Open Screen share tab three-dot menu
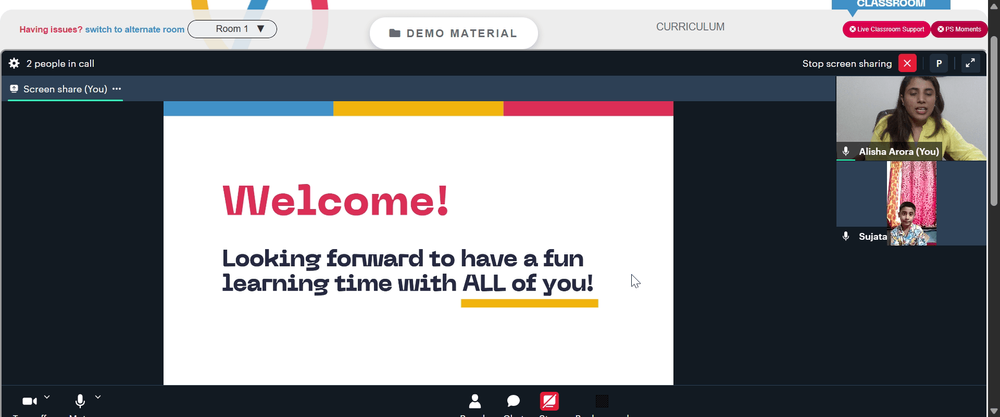 point(117,89)
